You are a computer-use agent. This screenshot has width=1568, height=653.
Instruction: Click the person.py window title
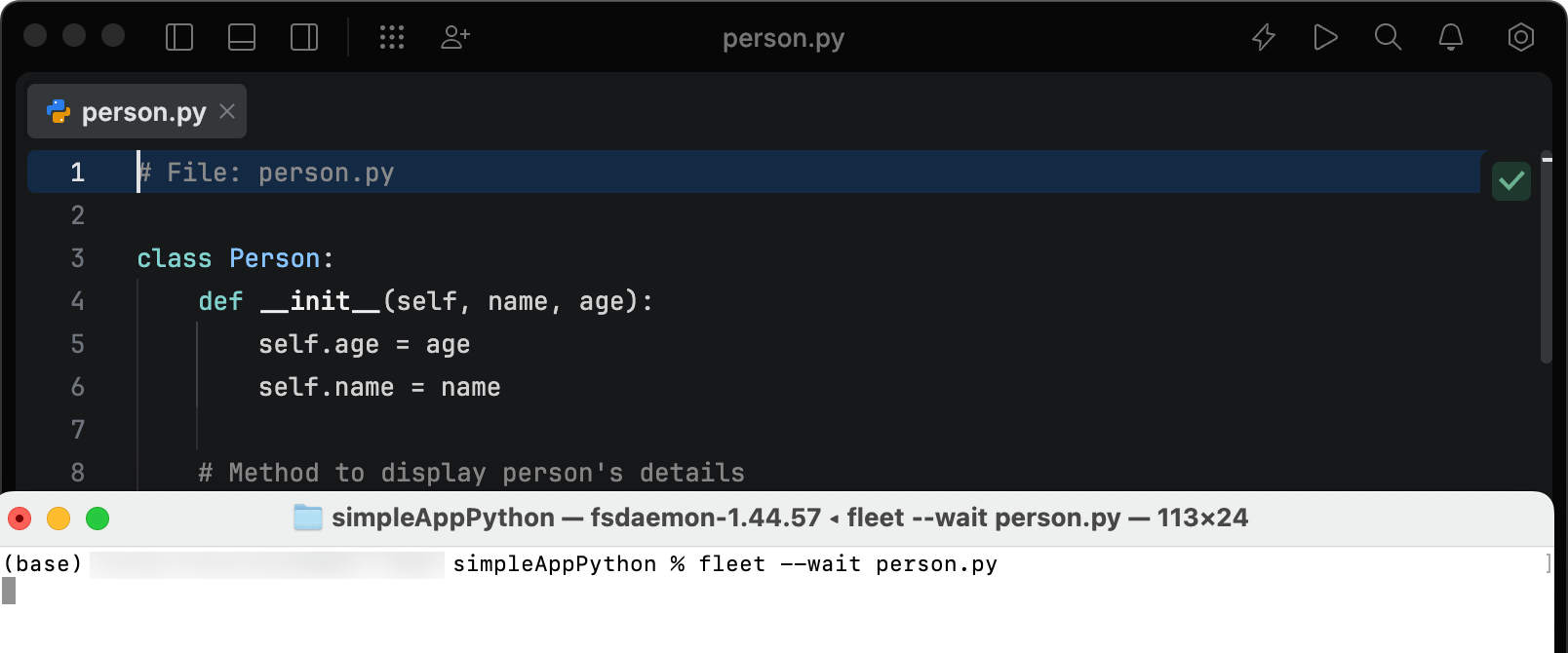click(784, 38)
